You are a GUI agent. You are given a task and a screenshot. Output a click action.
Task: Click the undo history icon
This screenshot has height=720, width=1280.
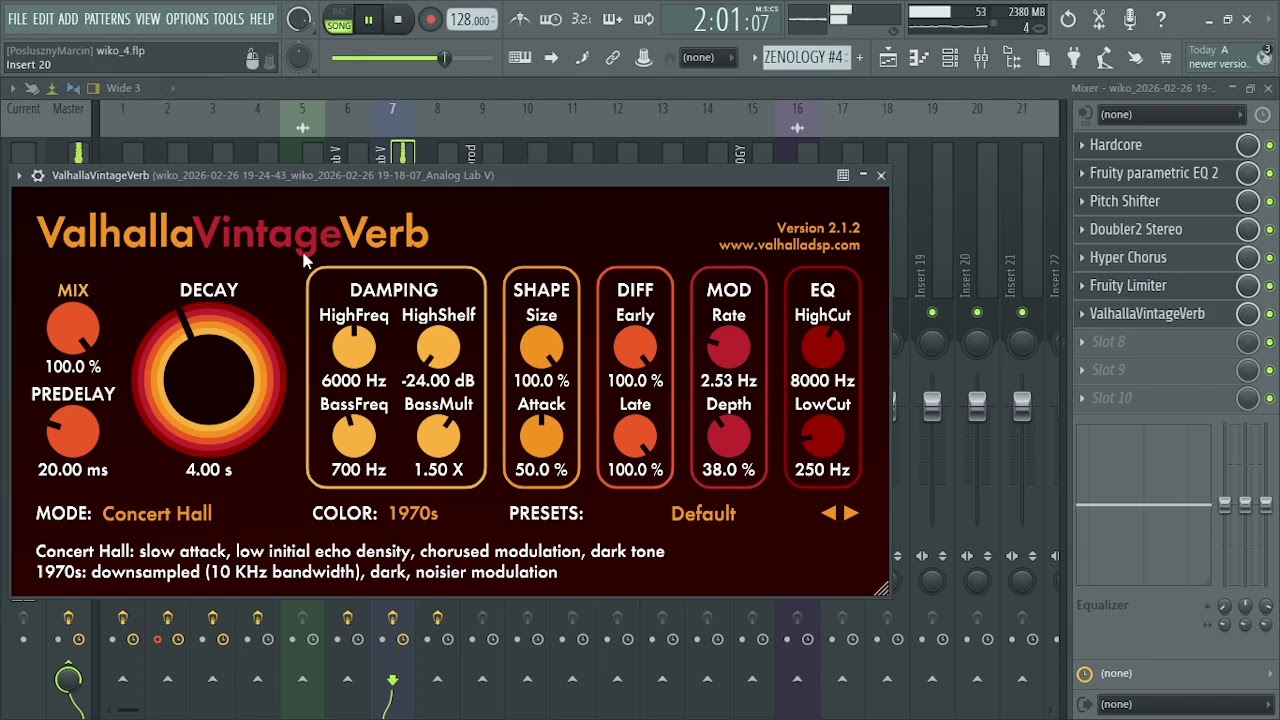pyautogui.click(x=1068, y=19)
